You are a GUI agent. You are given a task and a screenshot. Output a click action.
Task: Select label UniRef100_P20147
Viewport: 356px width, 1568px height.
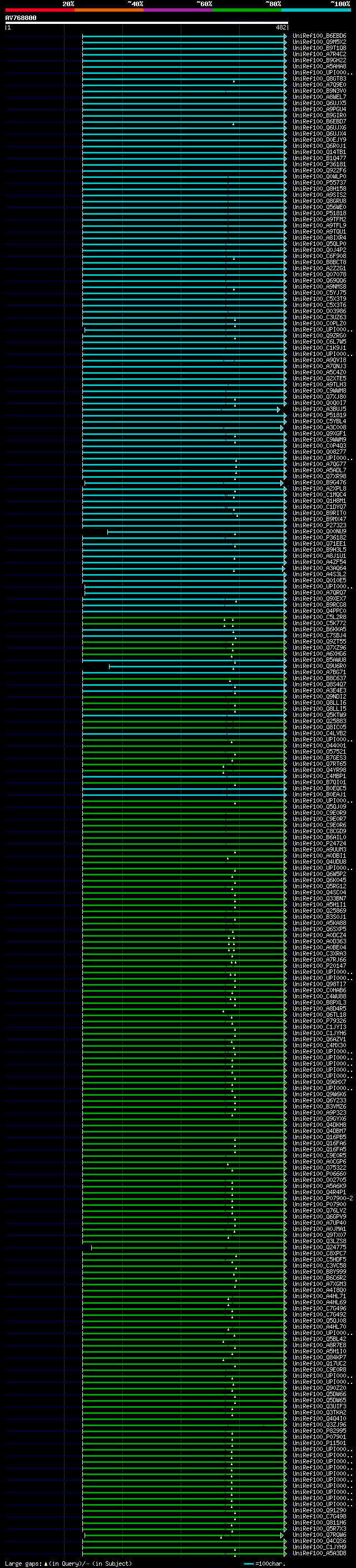(319, 966)
